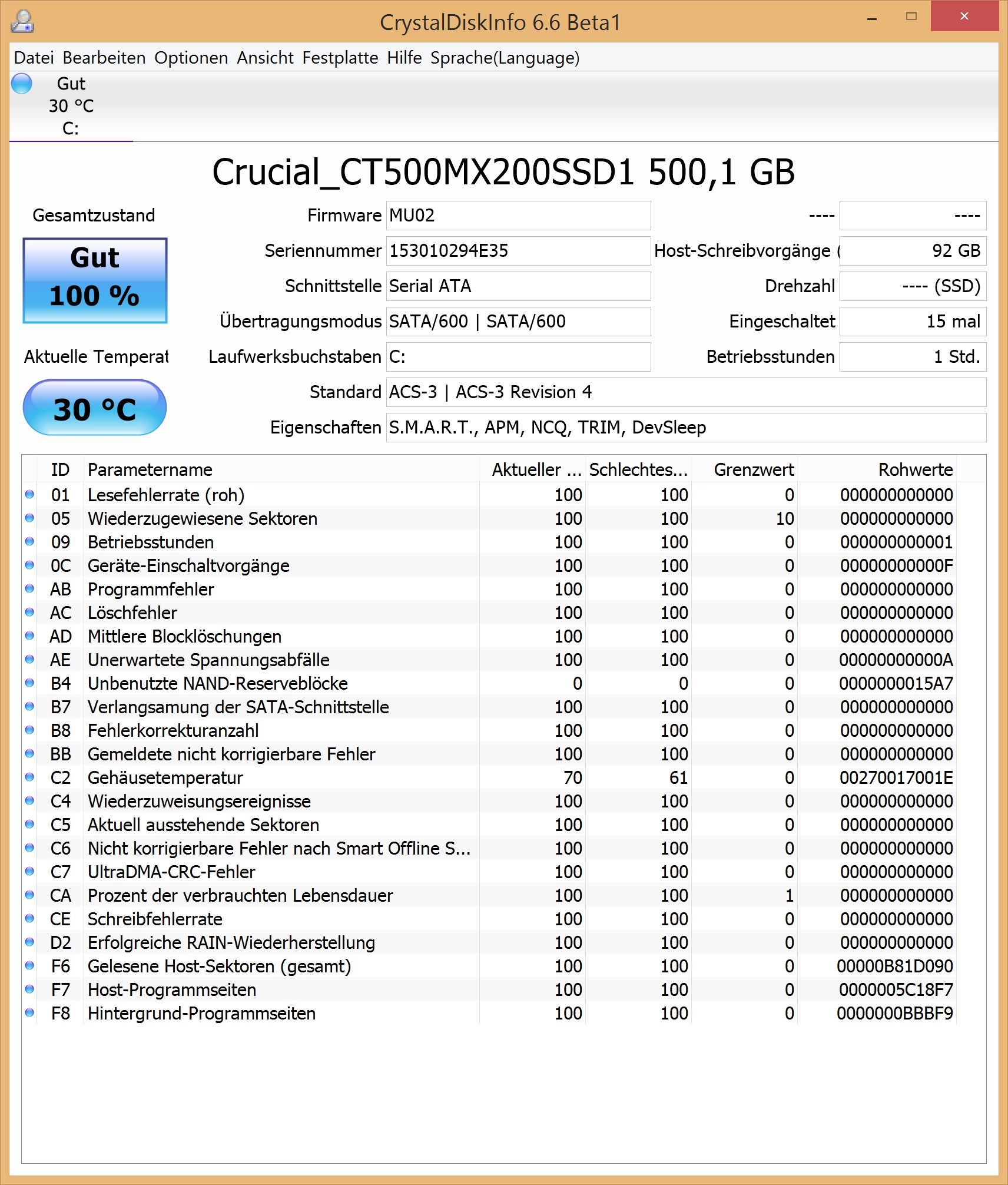The image size is (1008, 1185).
Task: Click status dot of Wiederzugewiesene Sektoren row
Action: (29, 518)
